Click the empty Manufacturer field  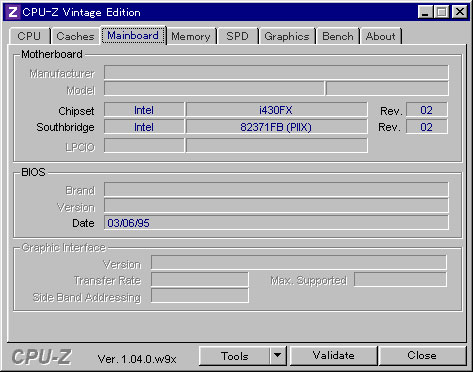click(x=276, y=72)
